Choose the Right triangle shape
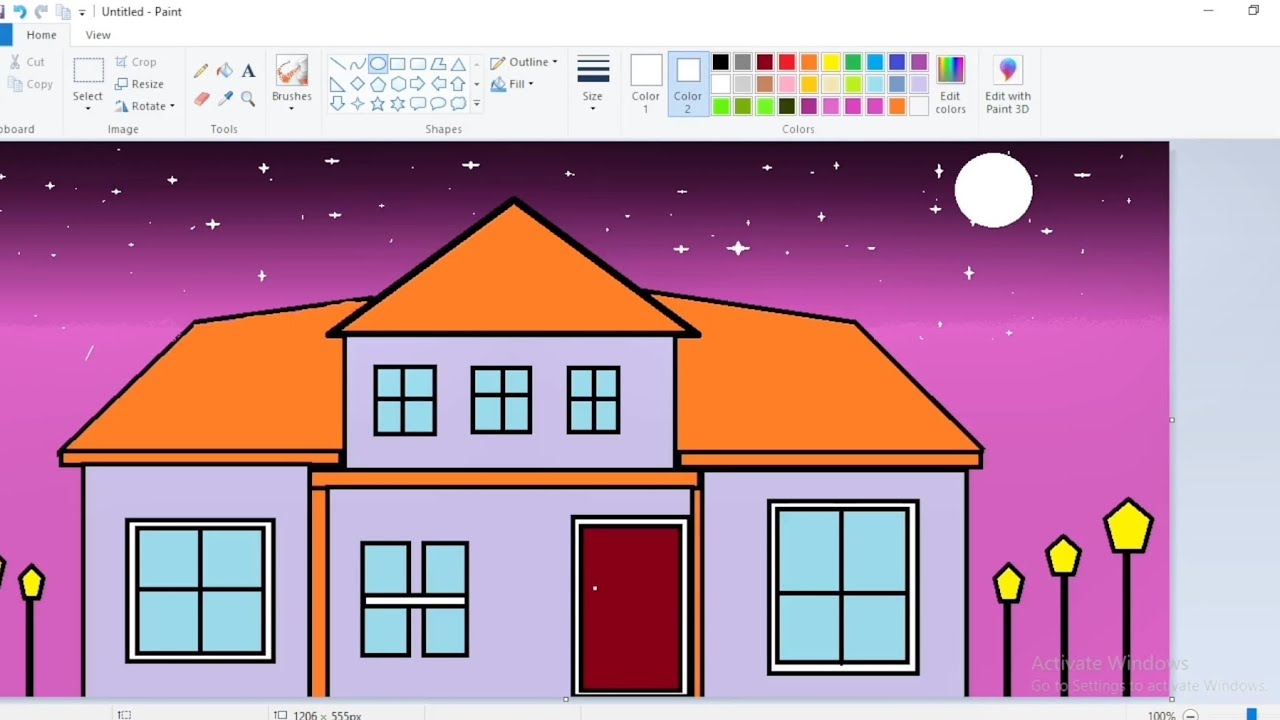The width and height of the screenshot is (1280, 720). pyautogui.click(x=337, y=84)
